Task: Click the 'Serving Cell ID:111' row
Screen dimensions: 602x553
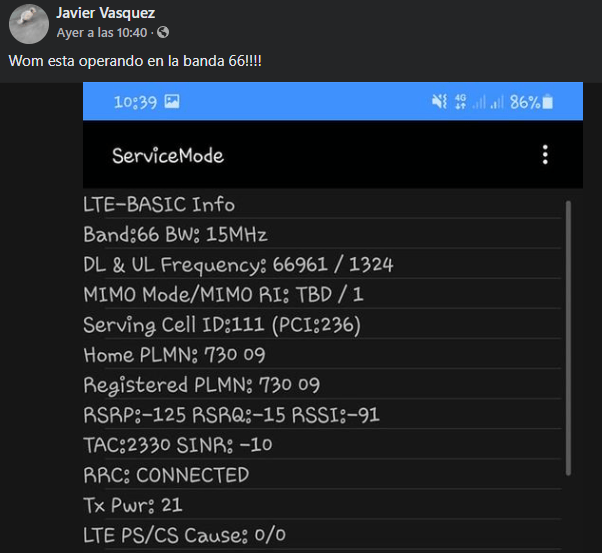Action: click(222, 325)
